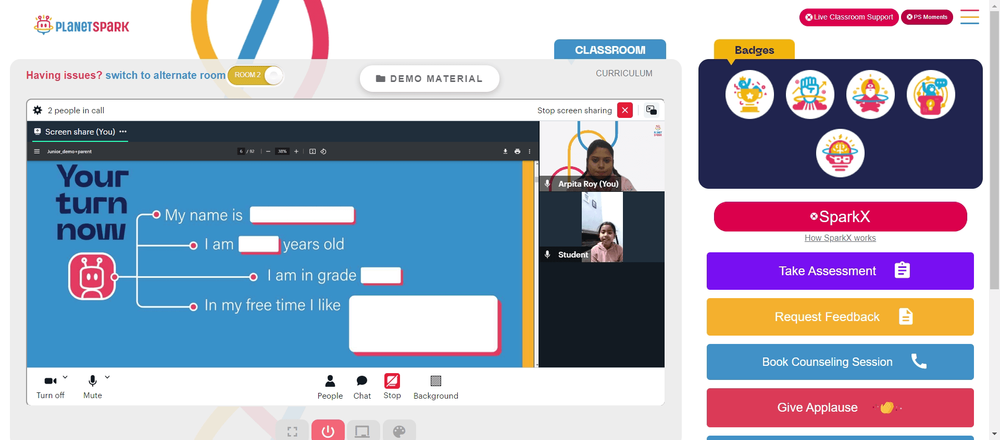This screenshot has width=1000, height=440.
Task: Select Arpita Roy video tile
Action: [x=602, y=156]
